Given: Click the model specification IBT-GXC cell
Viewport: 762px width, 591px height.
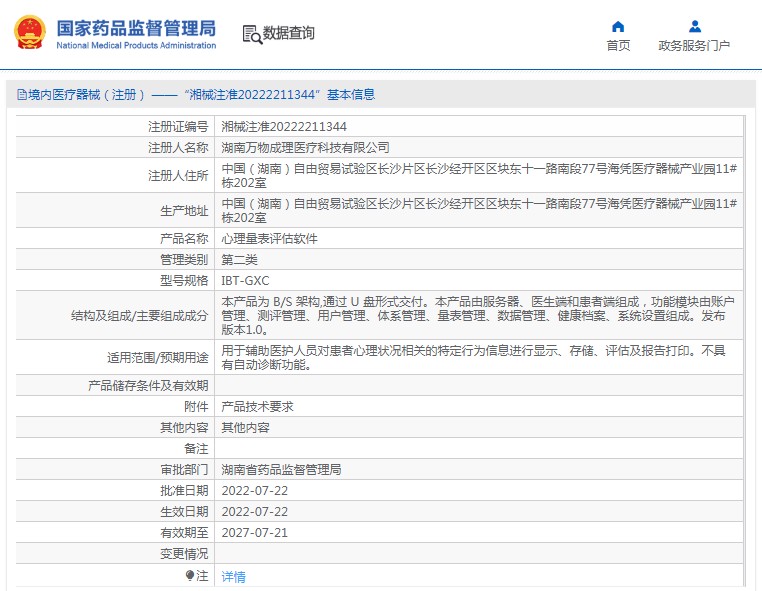Looking at the screenshot, I should [x=245, y=280].
